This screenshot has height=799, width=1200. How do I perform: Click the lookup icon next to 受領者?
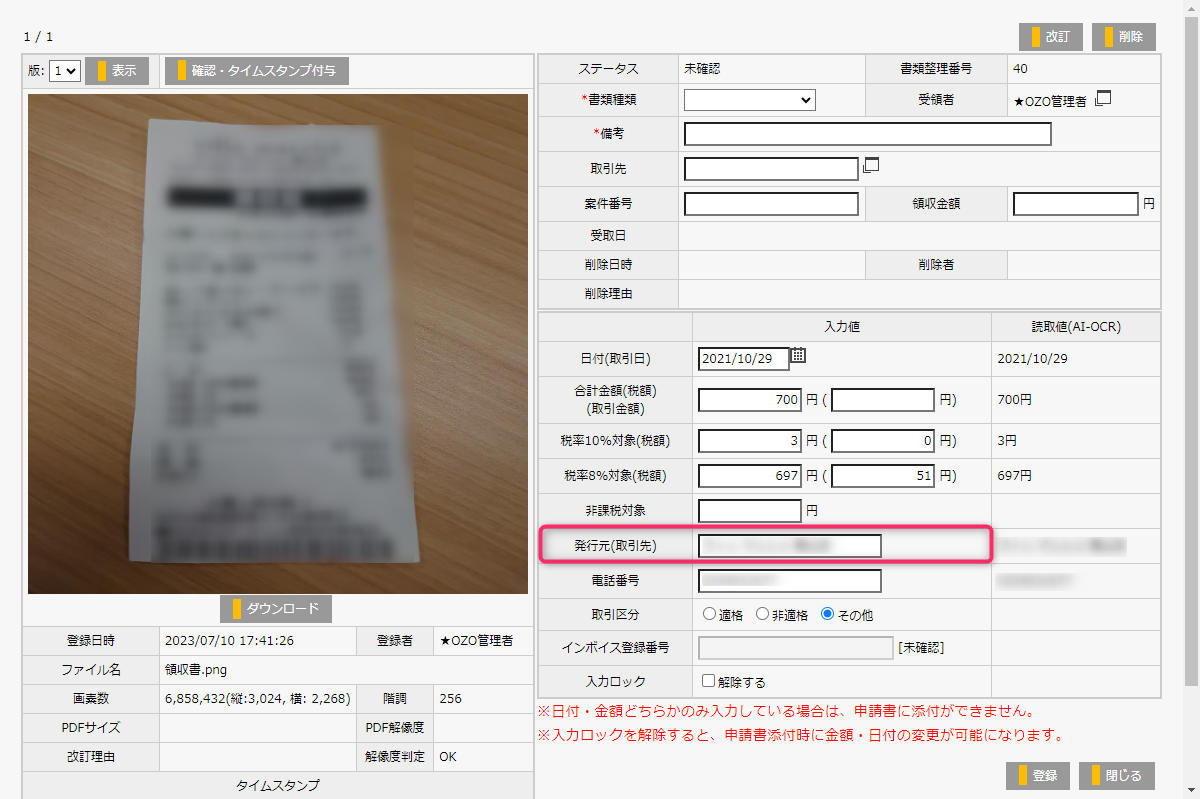click(1104, 99)
